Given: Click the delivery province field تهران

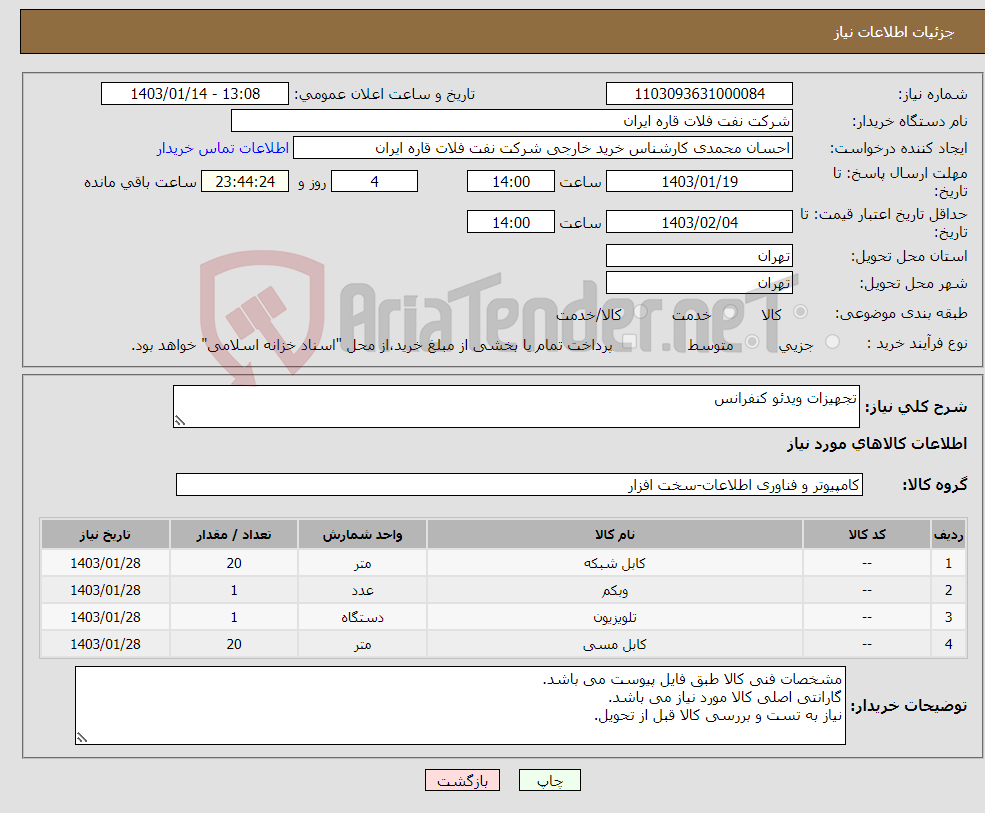Looking at the screenshot, I should 699,256.
